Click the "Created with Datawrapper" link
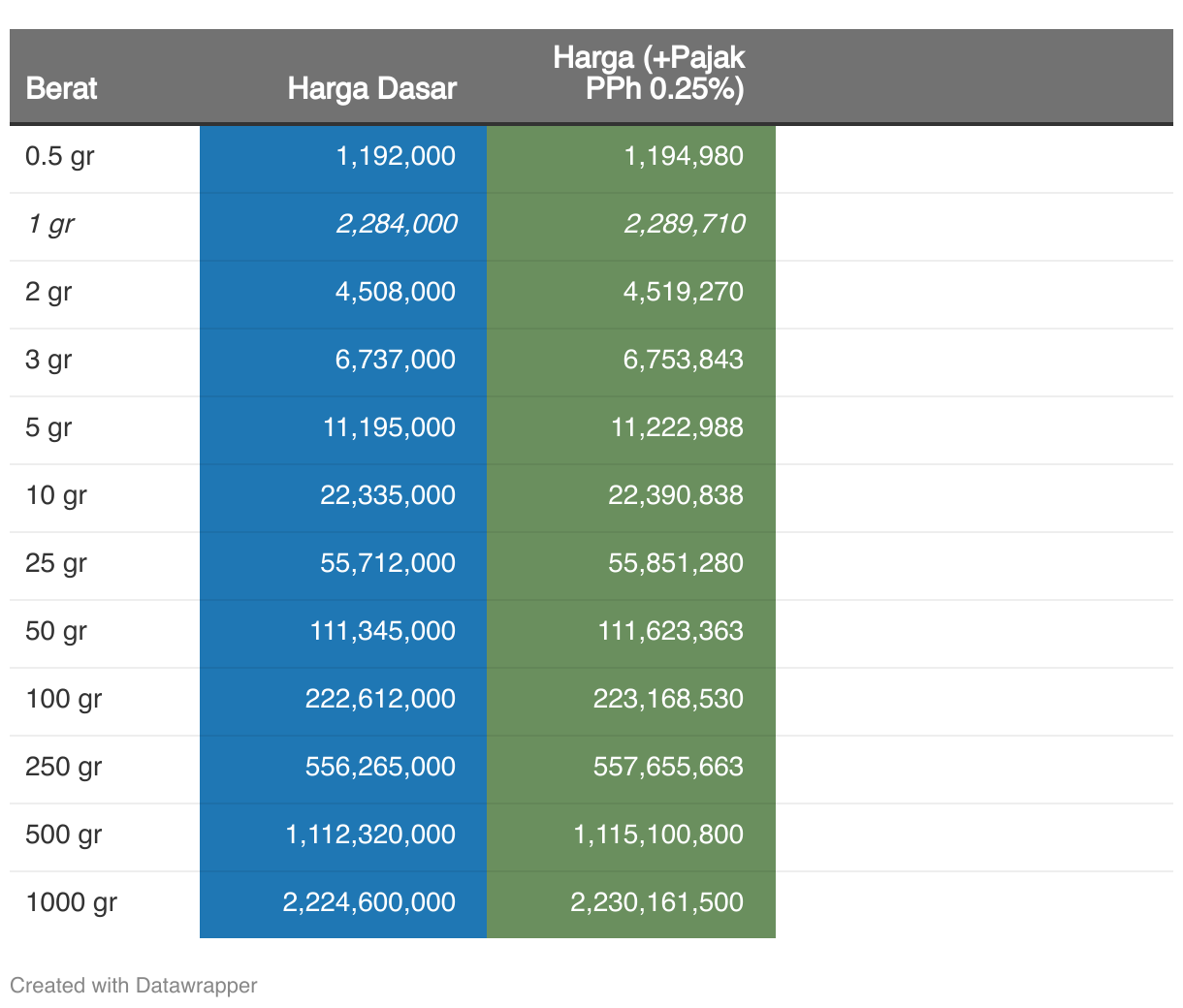1183x1008 pixels. click(134, 986)
